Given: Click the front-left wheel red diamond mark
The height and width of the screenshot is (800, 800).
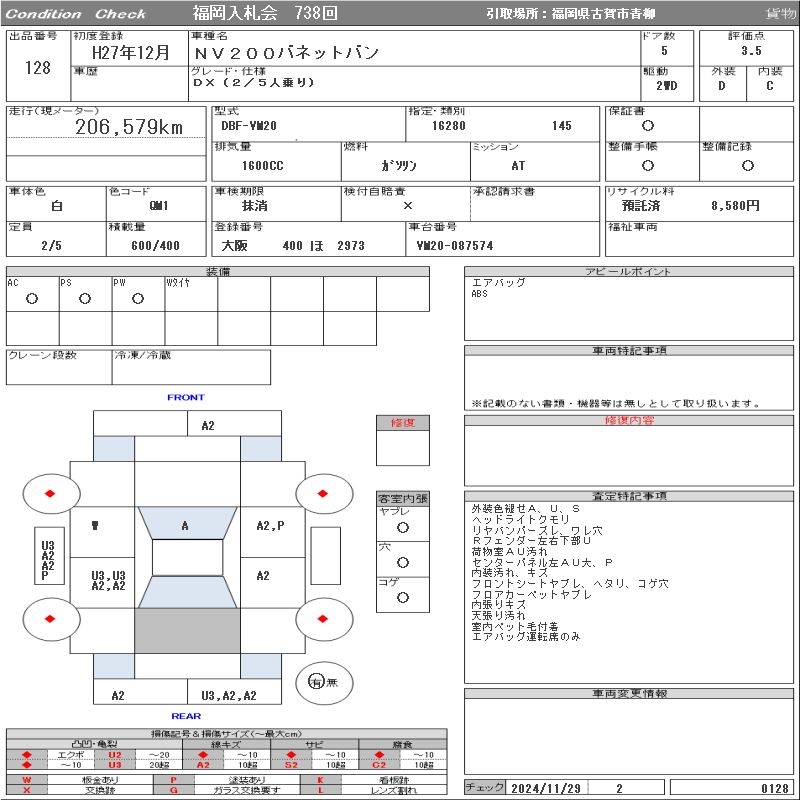Looking at the screenshot, I should pyautogui.click(x=50, y=493).
